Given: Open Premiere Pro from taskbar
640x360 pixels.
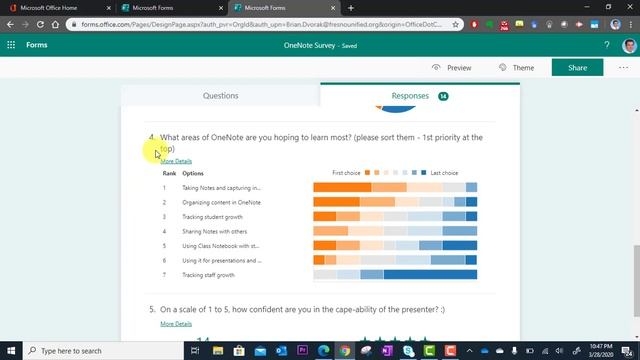Looking at the screenshot, I should (x=302, y=351).
